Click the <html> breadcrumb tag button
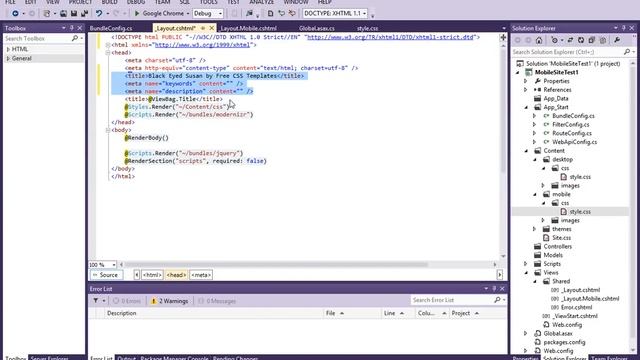Image resolution: width=640 pixels, height=360 pixels. coord(152,275)
